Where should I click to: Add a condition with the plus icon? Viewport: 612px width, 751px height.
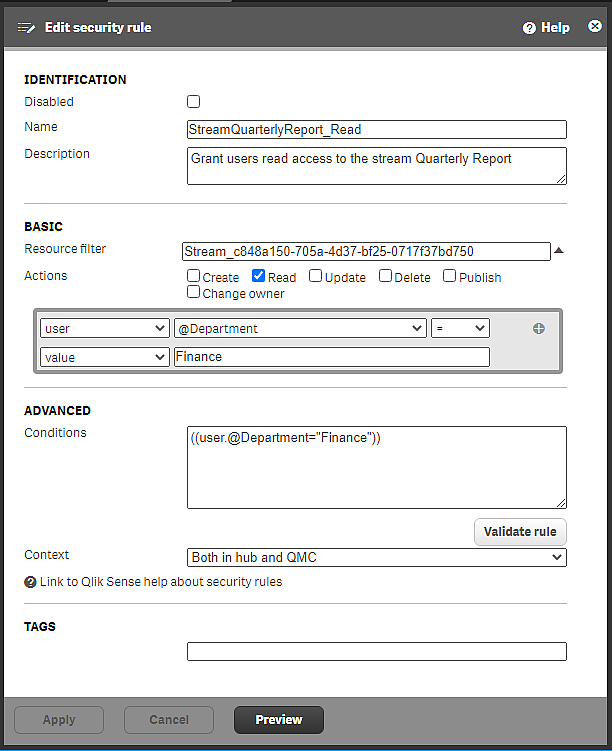click(539, 328)
